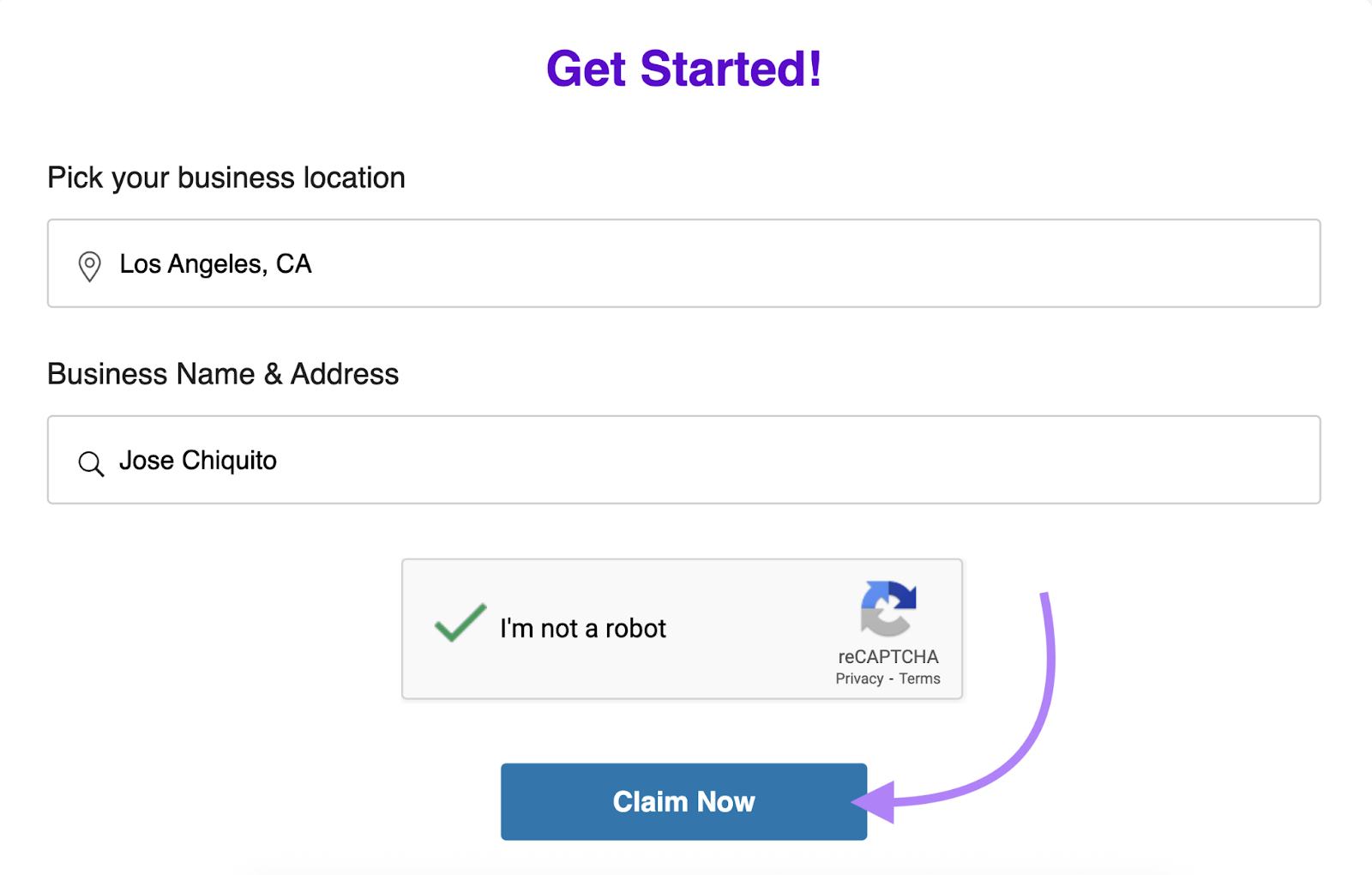
Task: Click the "Pick your business location" label
Action: pos(226,178)
